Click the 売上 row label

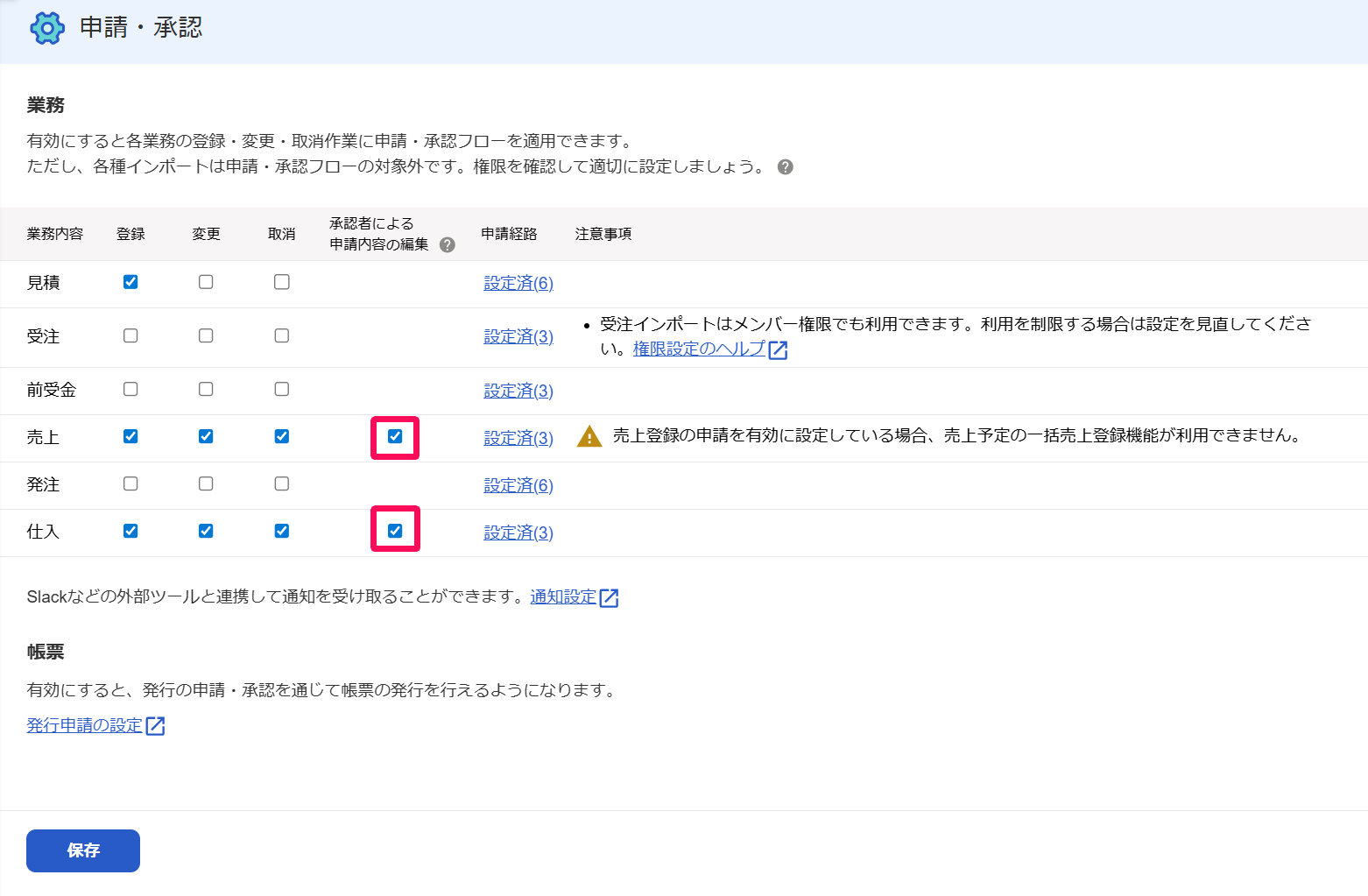43,437
